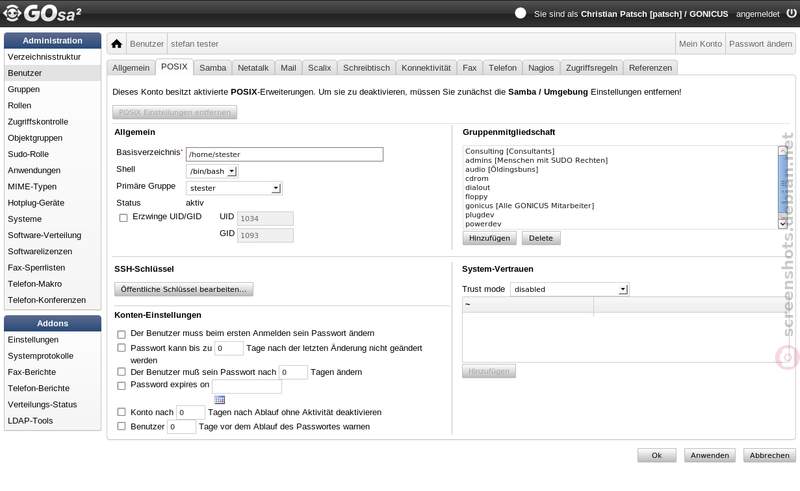Click the power logout icon

[791, 13]
